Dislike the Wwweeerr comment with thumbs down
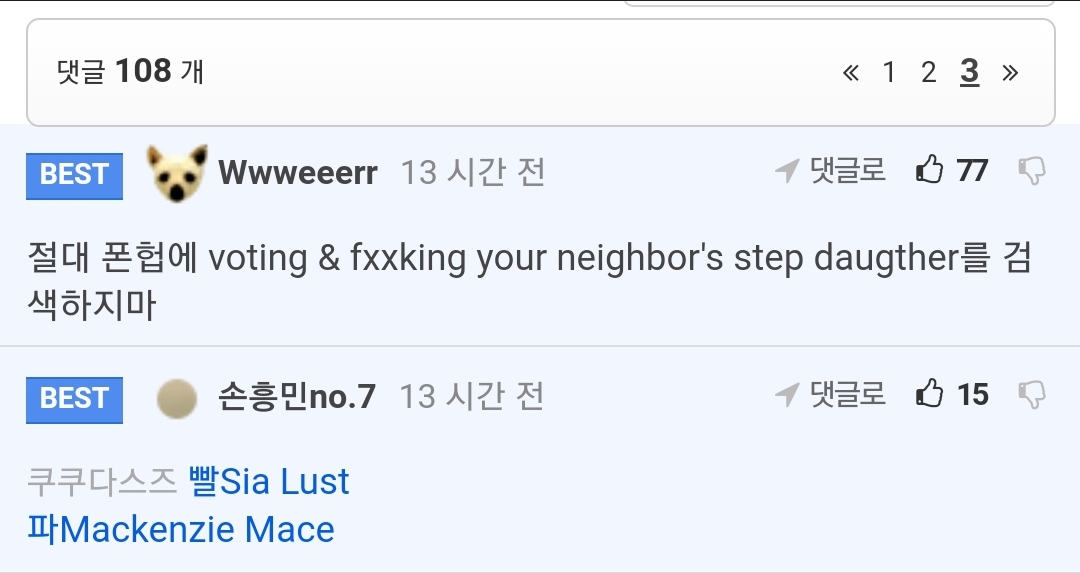Viewport: 1080px width, 573px height. pyautogui.click(x=1032, y=171)
